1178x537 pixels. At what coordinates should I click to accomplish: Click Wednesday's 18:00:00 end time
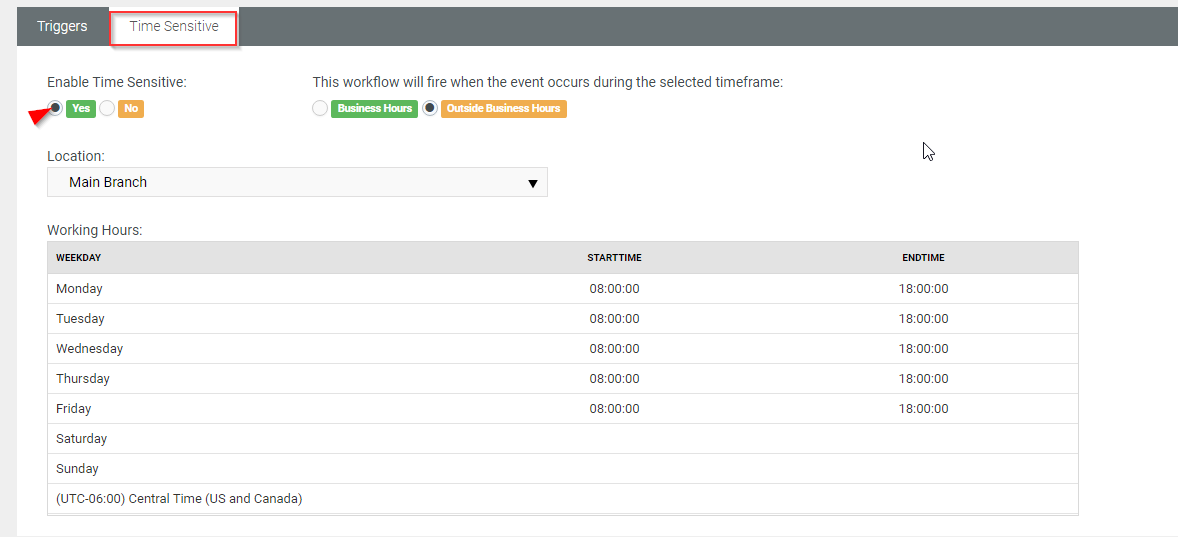pyautogui.click(x=923, y=348)
